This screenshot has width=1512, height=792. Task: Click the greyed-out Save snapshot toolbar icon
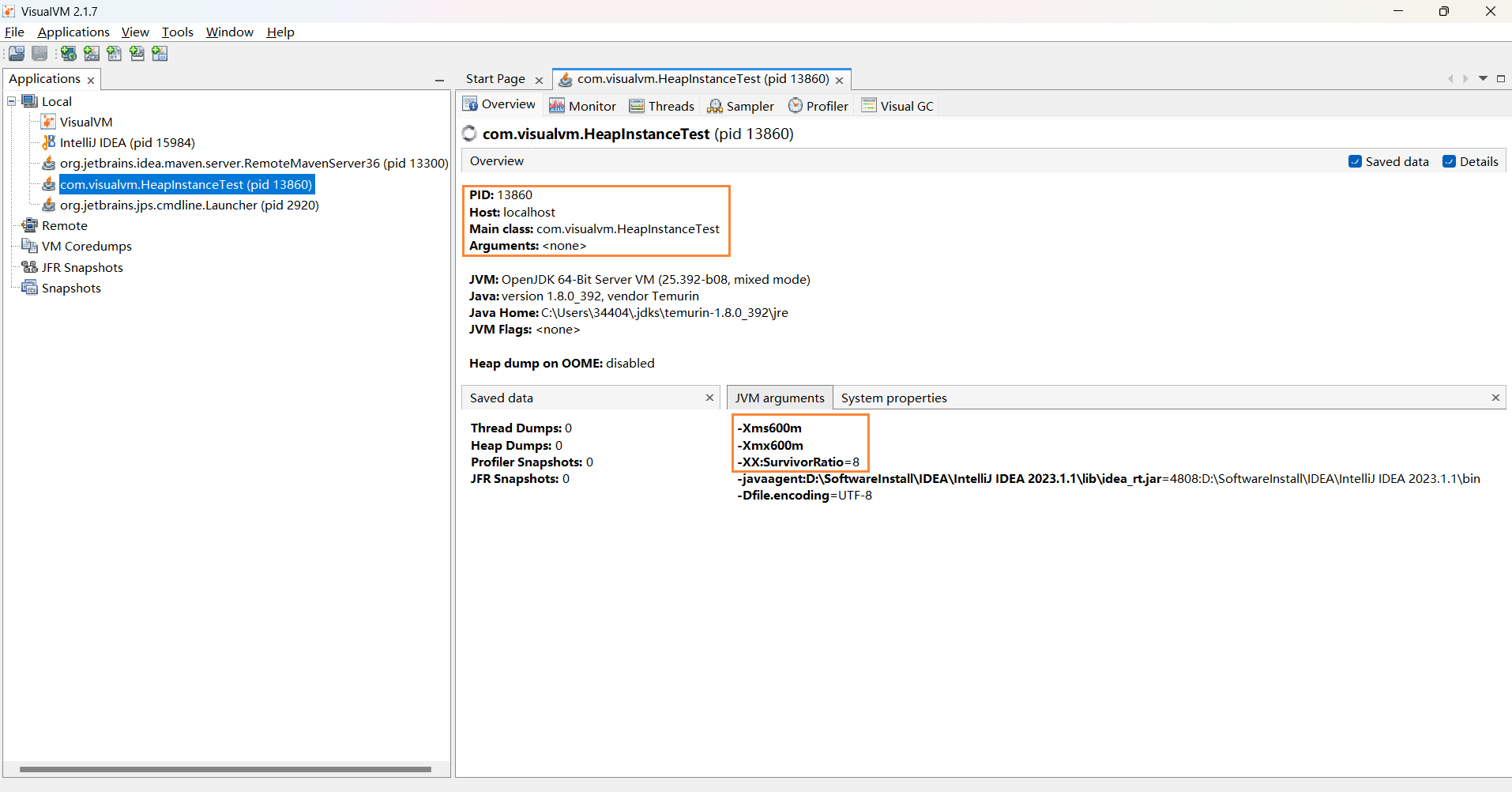[39, 54]
